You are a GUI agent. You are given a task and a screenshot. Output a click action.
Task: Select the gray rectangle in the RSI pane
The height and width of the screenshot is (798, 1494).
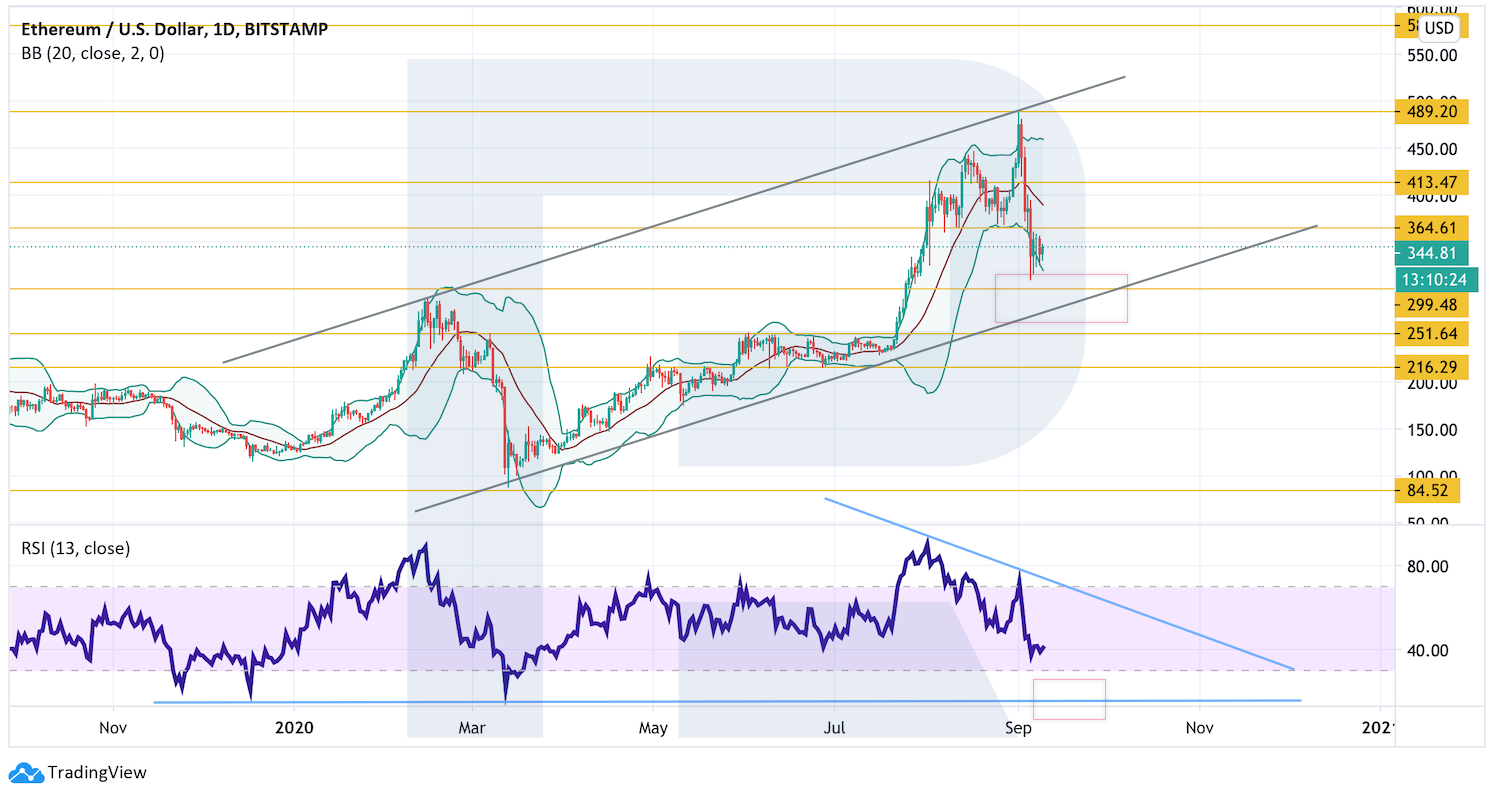[1069, 699]
